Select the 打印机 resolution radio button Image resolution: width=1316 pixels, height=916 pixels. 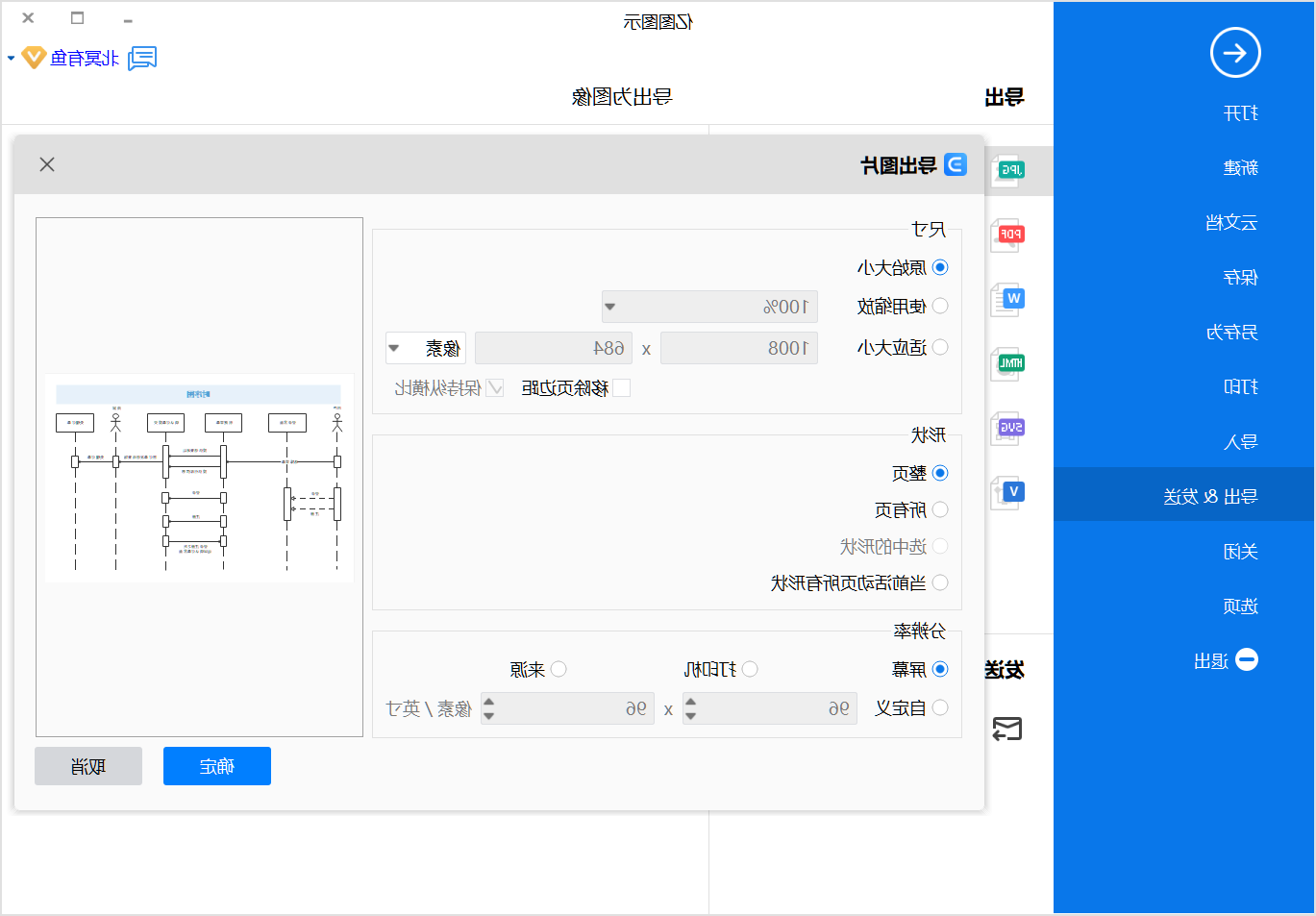coord(750,669)
